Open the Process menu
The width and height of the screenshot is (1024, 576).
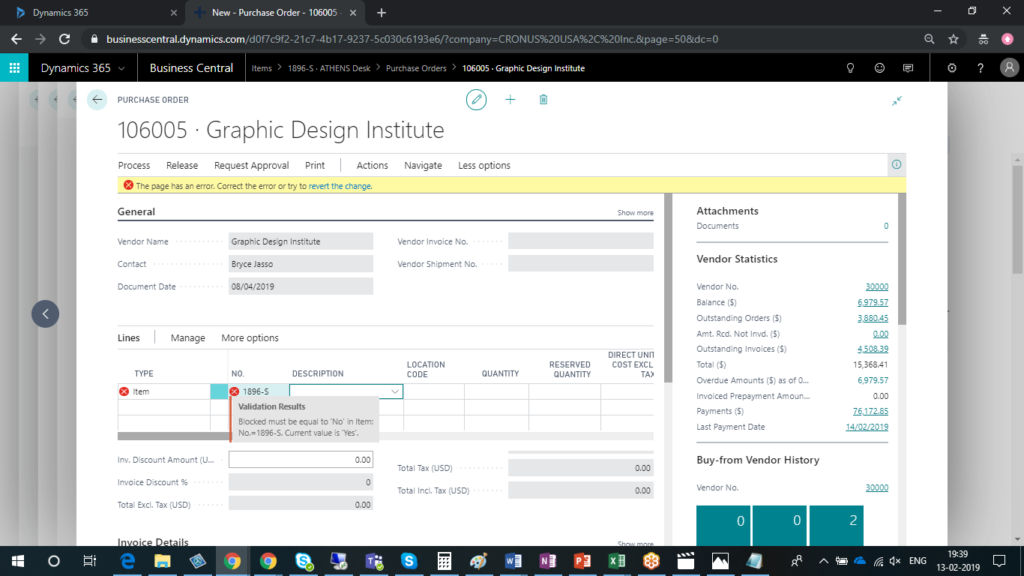[x=134, y=165]
